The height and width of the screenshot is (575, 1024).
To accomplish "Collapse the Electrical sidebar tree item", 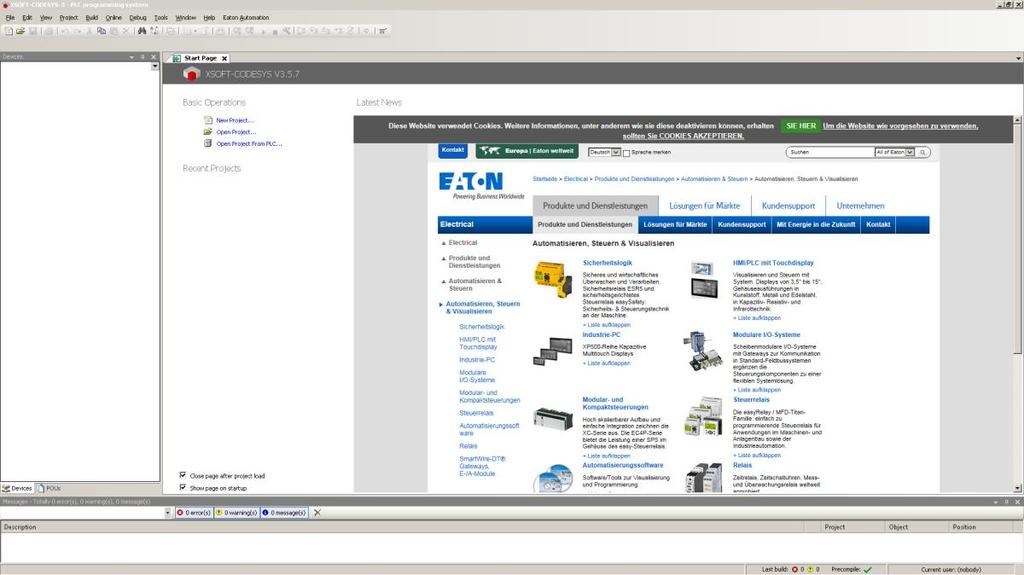I will pyautogui.click(x=444, y=243).
